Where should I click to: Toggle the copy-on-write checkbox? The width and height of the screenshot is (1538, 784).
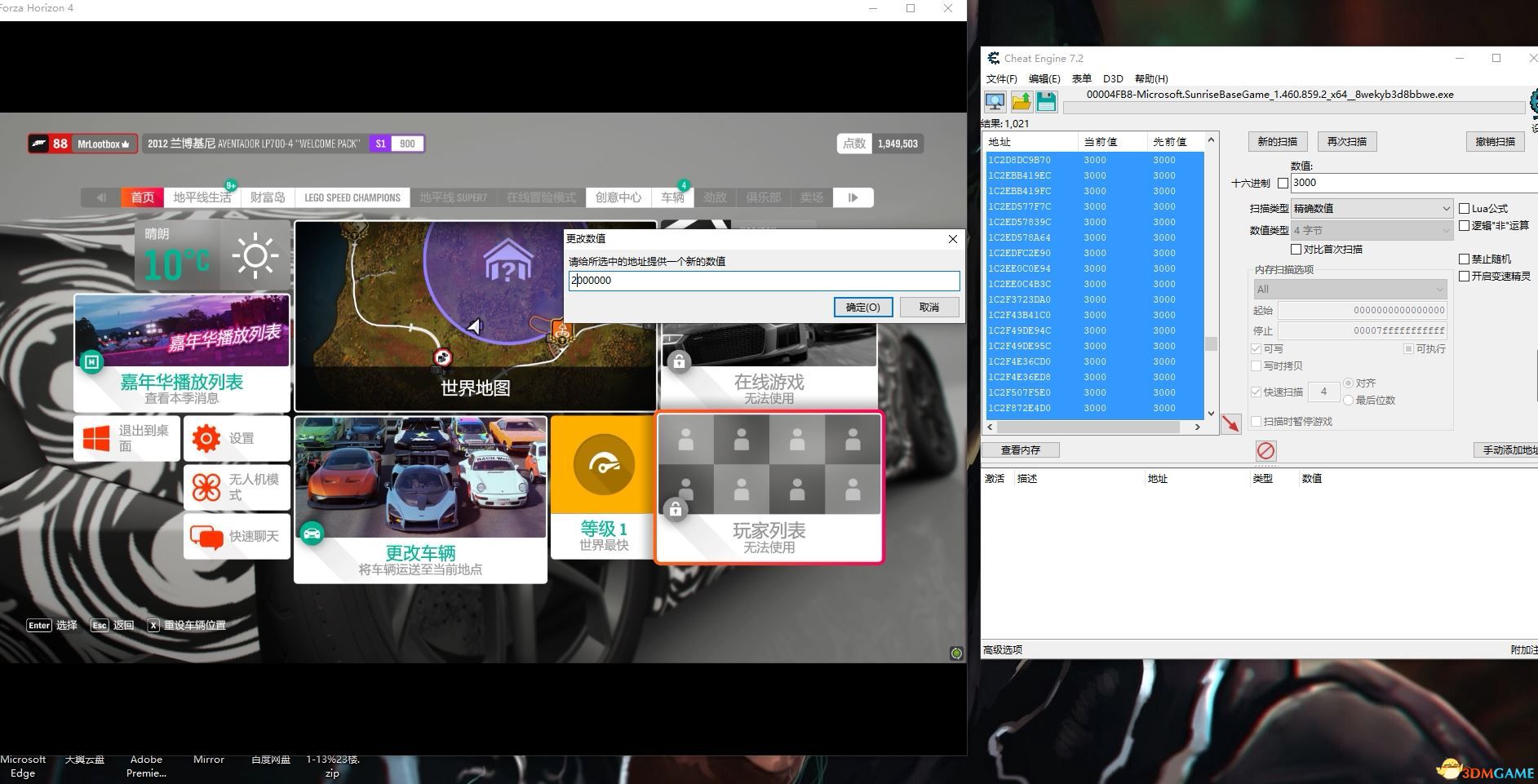coord(1256,365)
